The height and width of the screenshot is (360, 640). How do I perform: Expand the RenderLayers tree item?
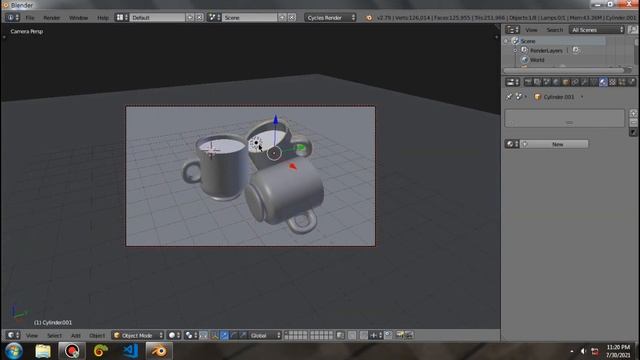click(515, 51)
